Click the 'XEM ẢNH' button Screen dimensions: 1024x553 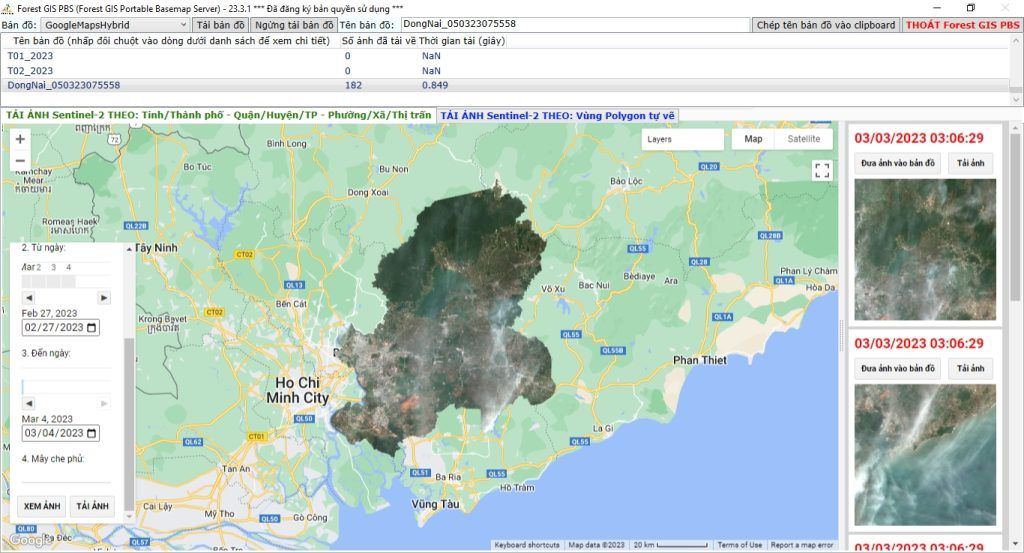42,506
